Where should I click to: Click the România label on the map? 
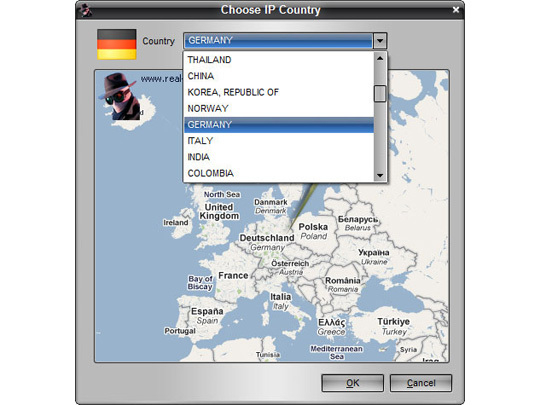(x=343, y=281)
